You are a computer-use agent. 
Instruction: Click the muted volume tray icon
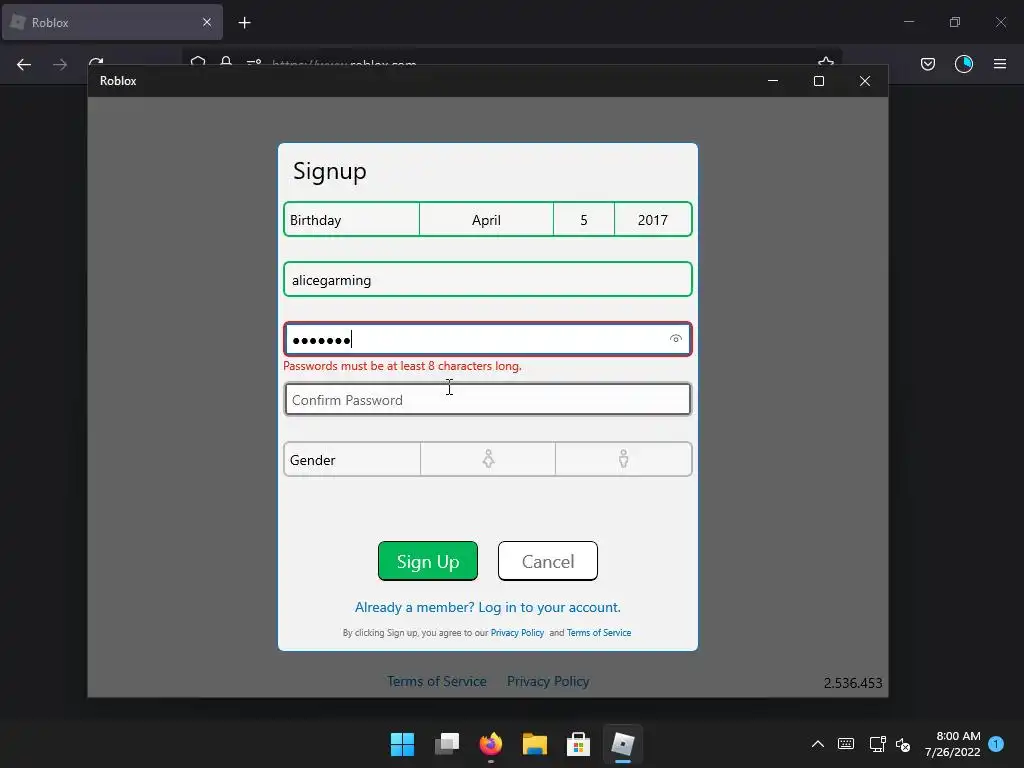903,744
